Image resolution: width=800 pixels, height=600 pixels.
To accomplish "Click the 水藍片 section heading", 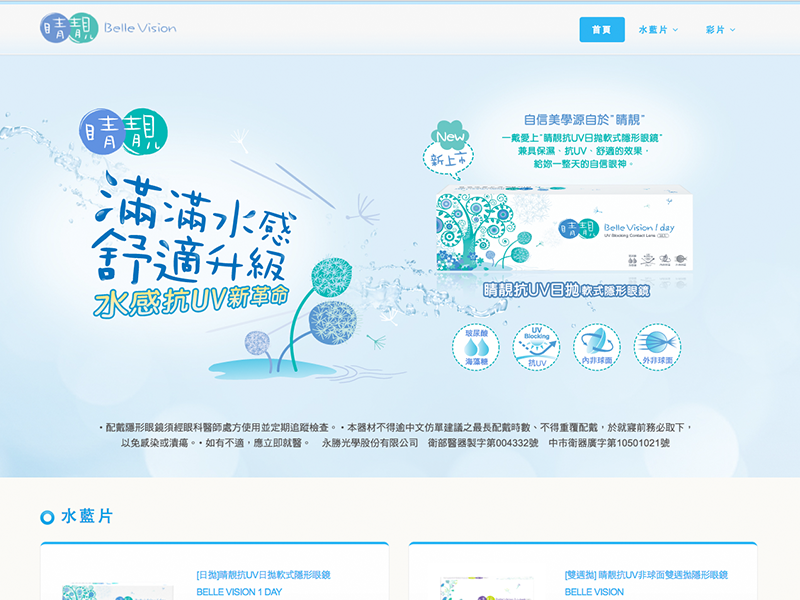I will (x=87, y=516).
